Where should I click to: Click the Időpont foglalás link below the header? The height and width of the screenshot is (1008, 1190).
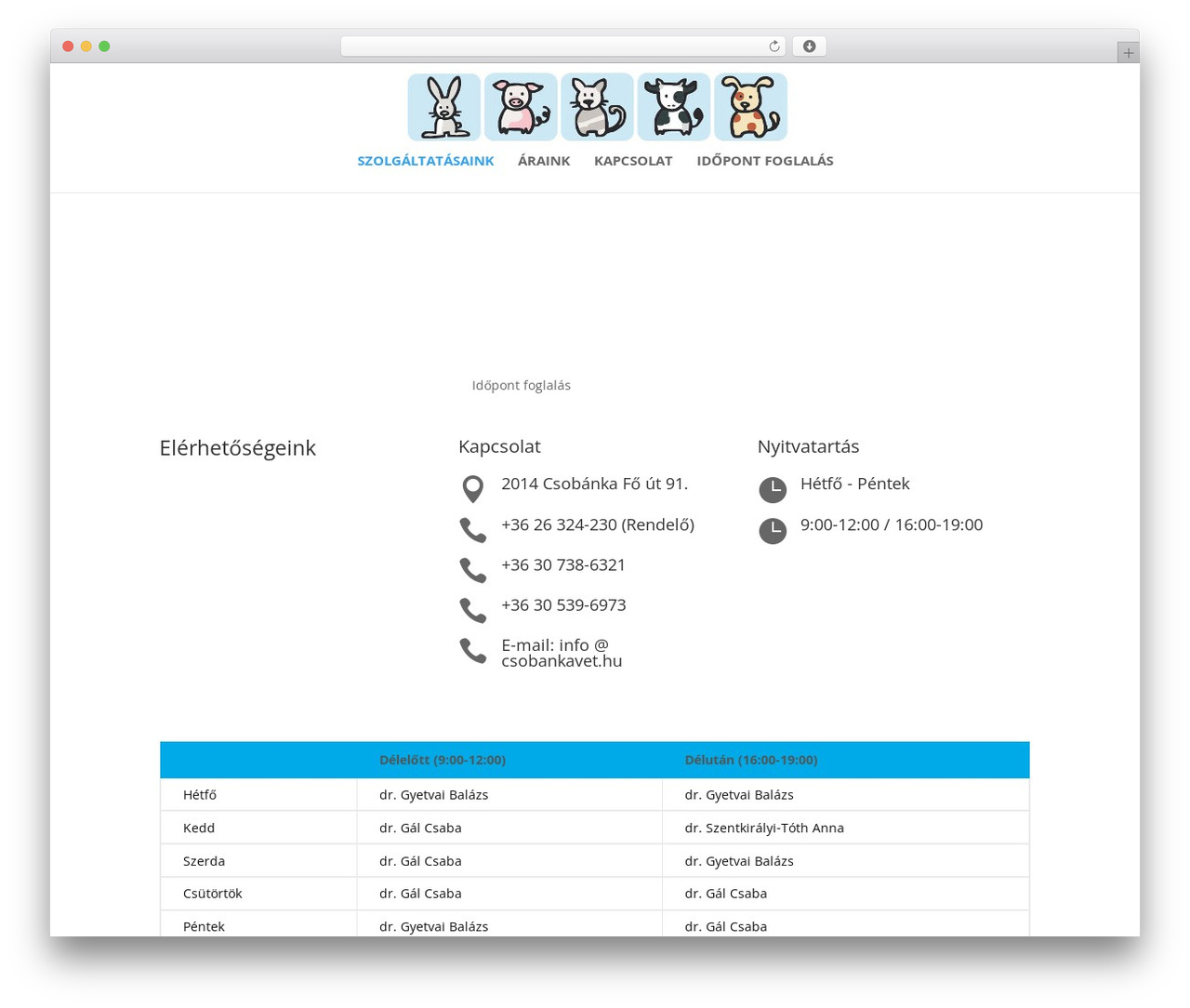[x=522, y=386]
